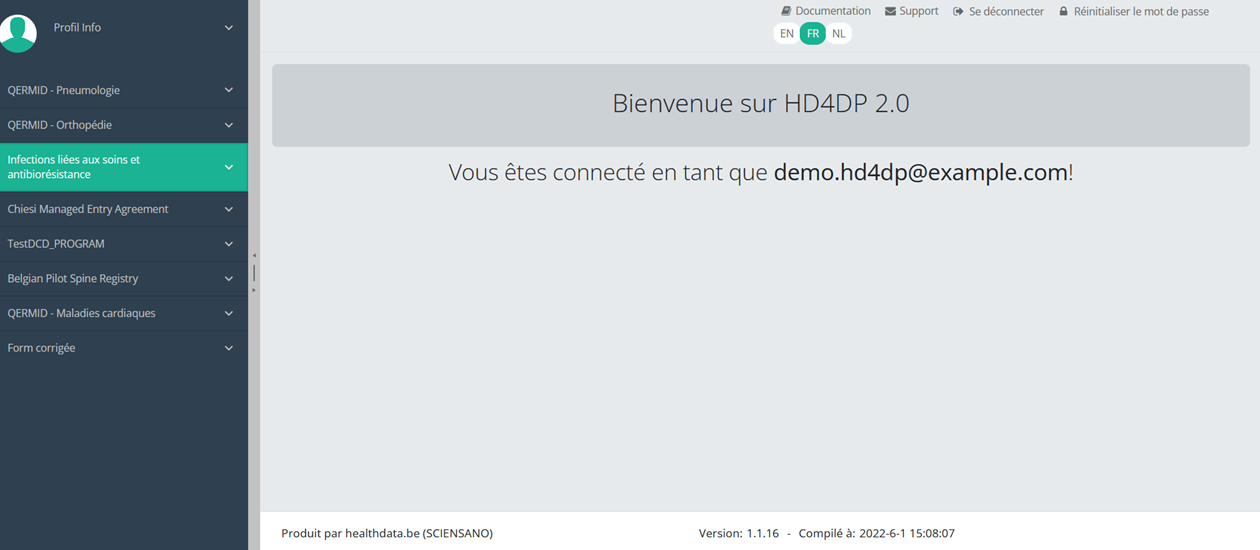Viewport: 1260px width, 550px height.
Task: Expand QERMID - Orthopédie chevron
Action: coord(228,125)
